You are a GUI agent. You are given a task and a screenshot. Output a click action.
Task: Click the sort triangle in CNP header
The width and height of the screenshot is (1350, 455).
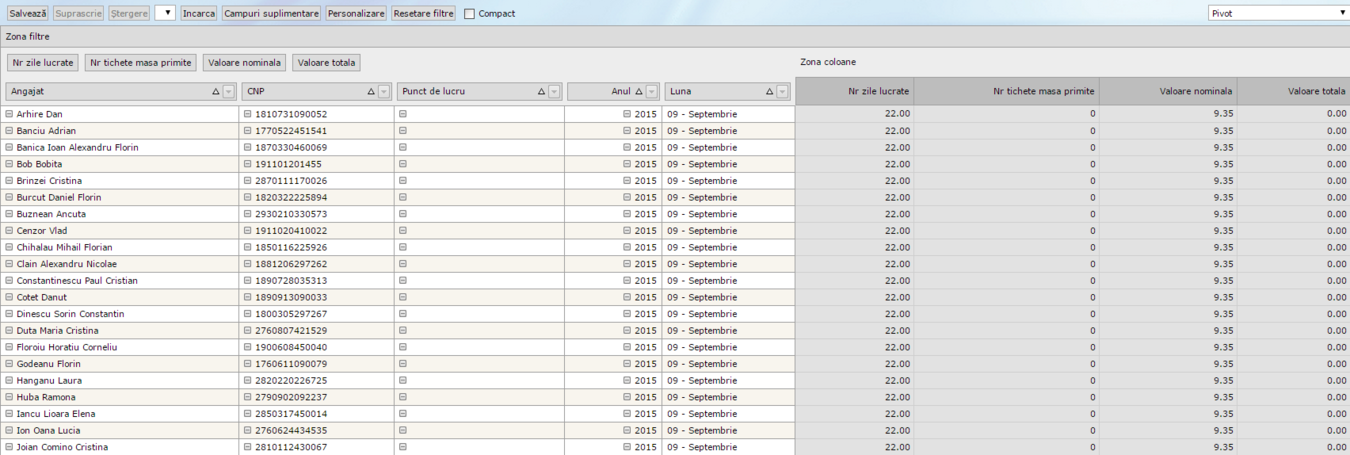click(371, 92)
